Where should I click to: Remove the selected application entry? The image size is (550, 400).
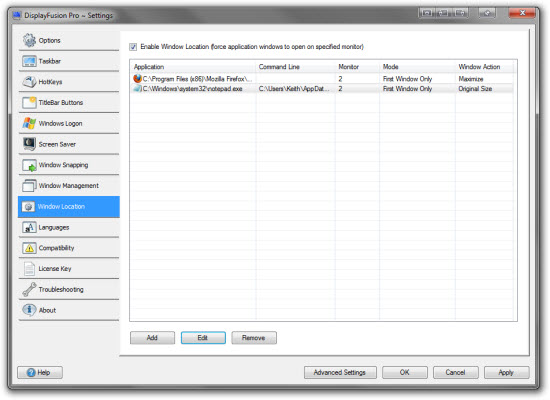click(254, 338)
